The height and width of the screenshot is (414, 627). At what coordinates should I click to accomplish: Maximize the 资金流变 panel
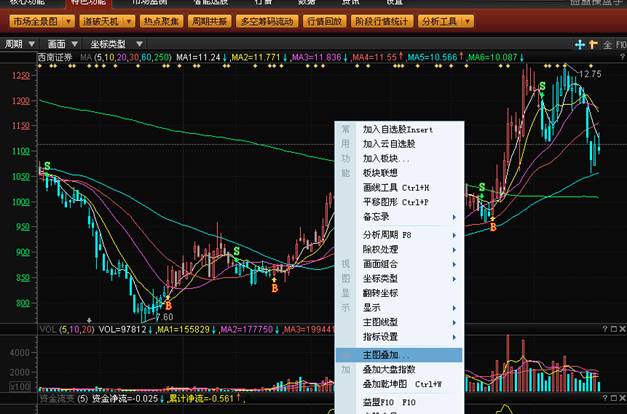[614, 398]
